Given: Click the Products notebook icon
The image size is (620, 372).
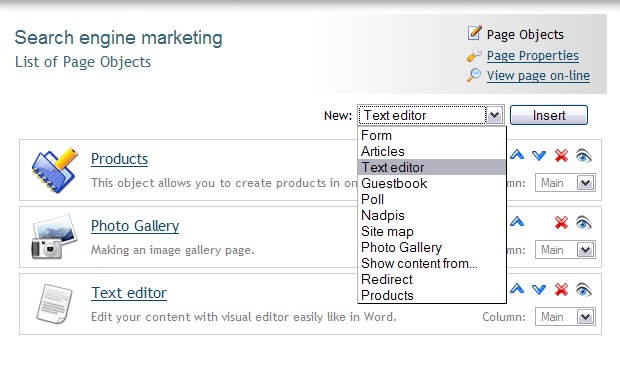Looking at the screenshot, I should pos(54,170).
